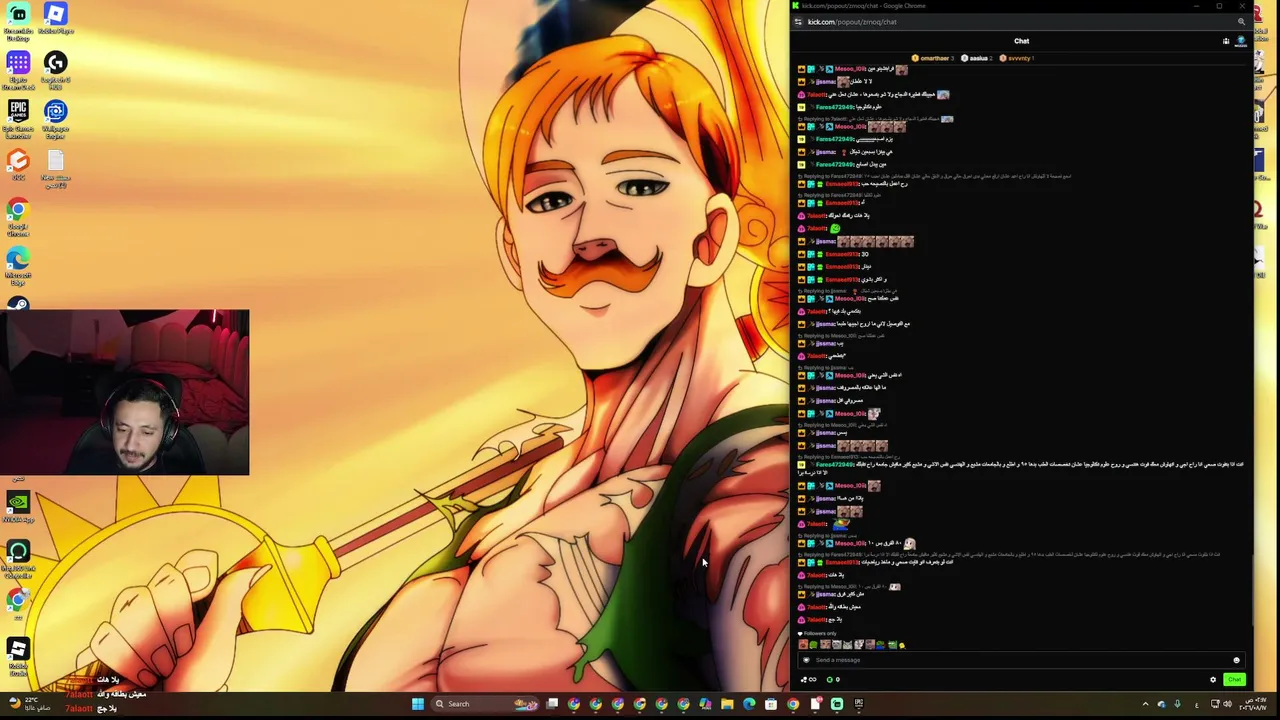Open the Streamlabs Desktop shortcut

pos(18,20)
